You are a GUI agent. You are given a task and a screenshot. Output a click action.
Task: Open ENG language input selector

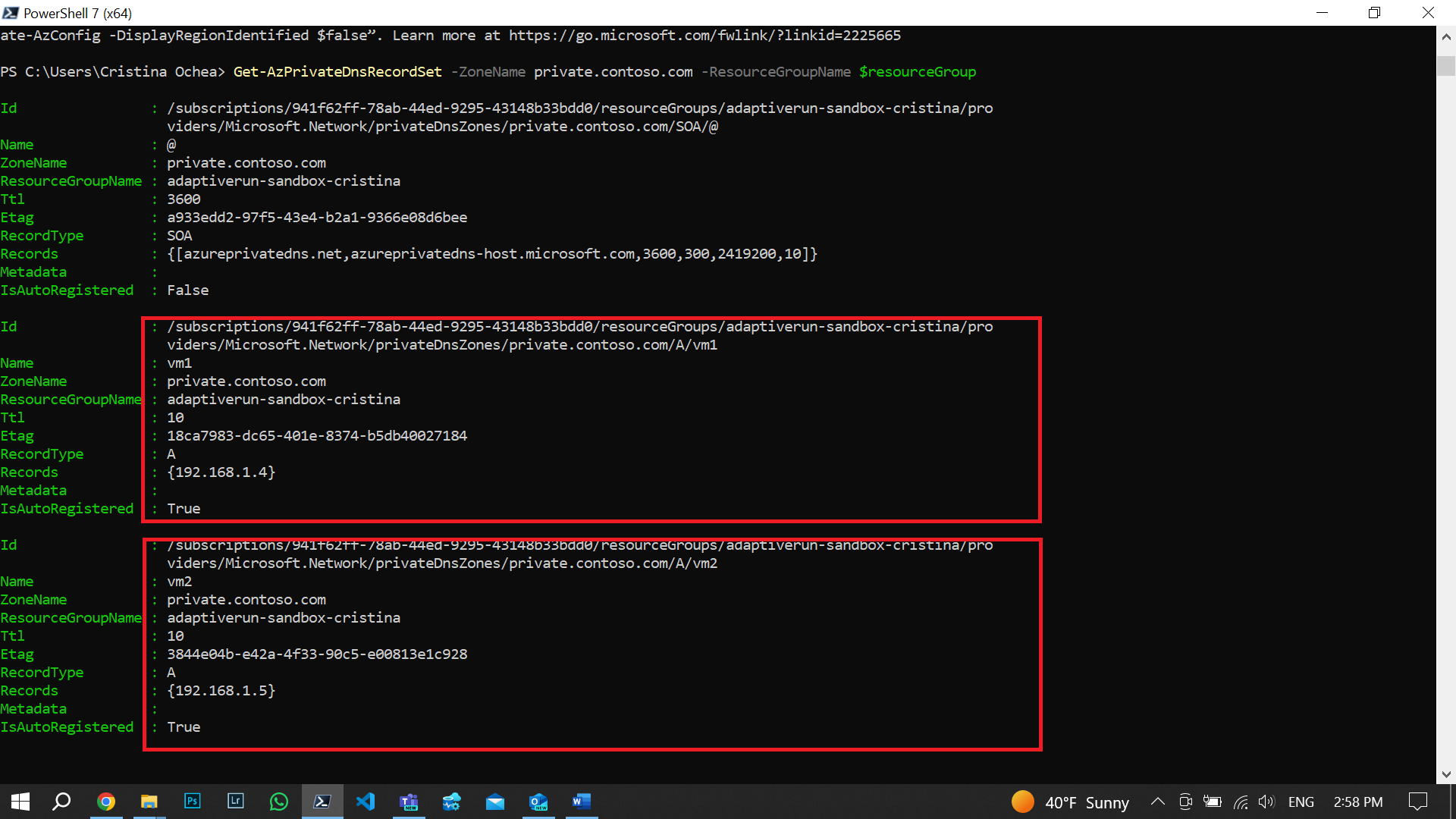pos(1301,802)
